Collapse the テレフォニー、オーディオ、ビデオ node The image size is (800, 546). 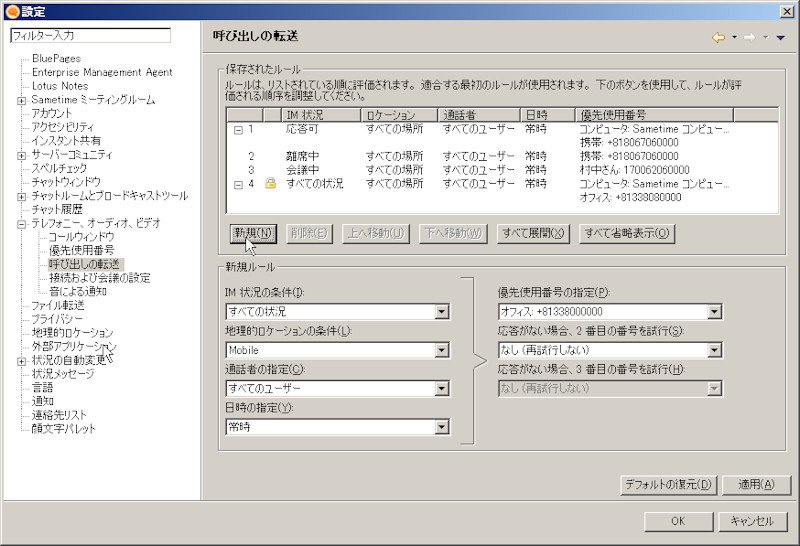pyautogui.click(x=21, y=224)
